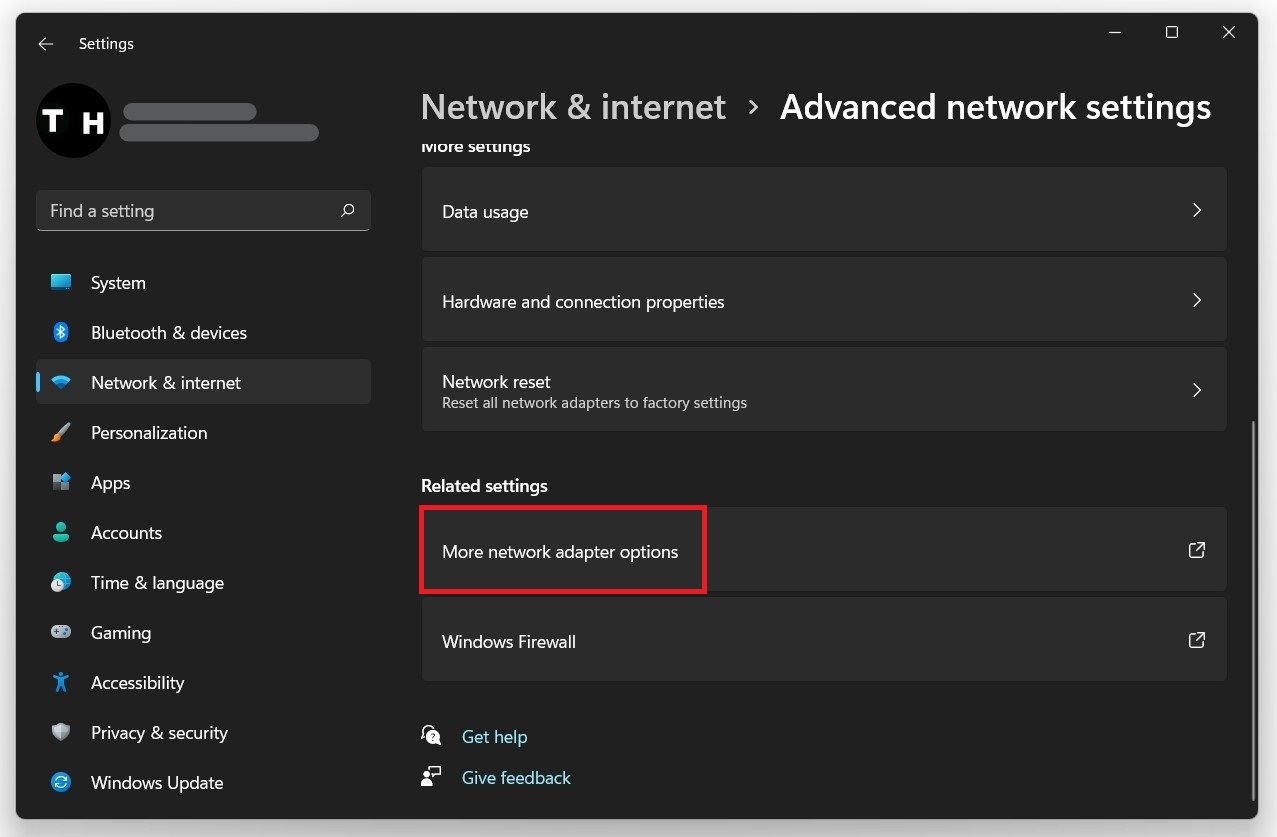Expand the Data usage section
1277x837 pixels.
pyautogui.click(x=1196, y=210)
